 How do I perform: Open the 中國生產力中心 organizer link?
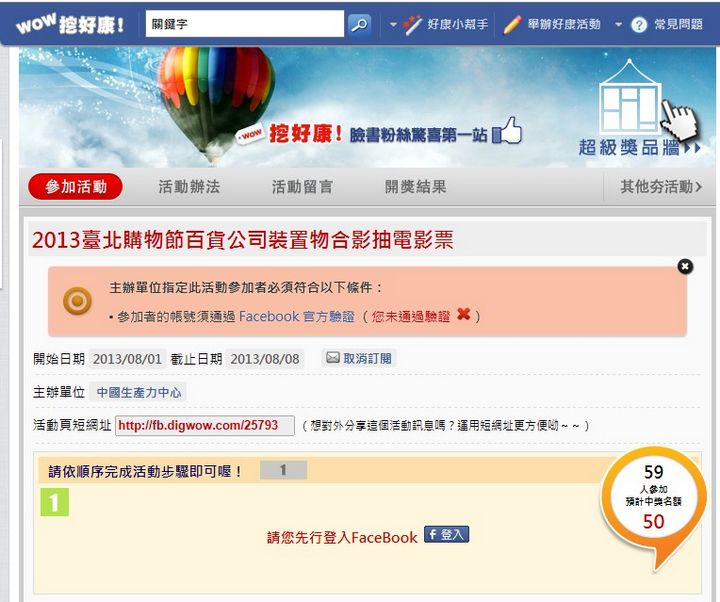139,392
